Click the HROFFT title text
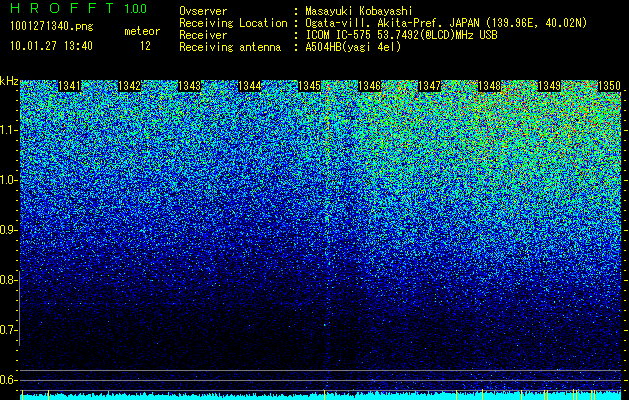Viewport: 629px width, 400px height. point(62,8)
